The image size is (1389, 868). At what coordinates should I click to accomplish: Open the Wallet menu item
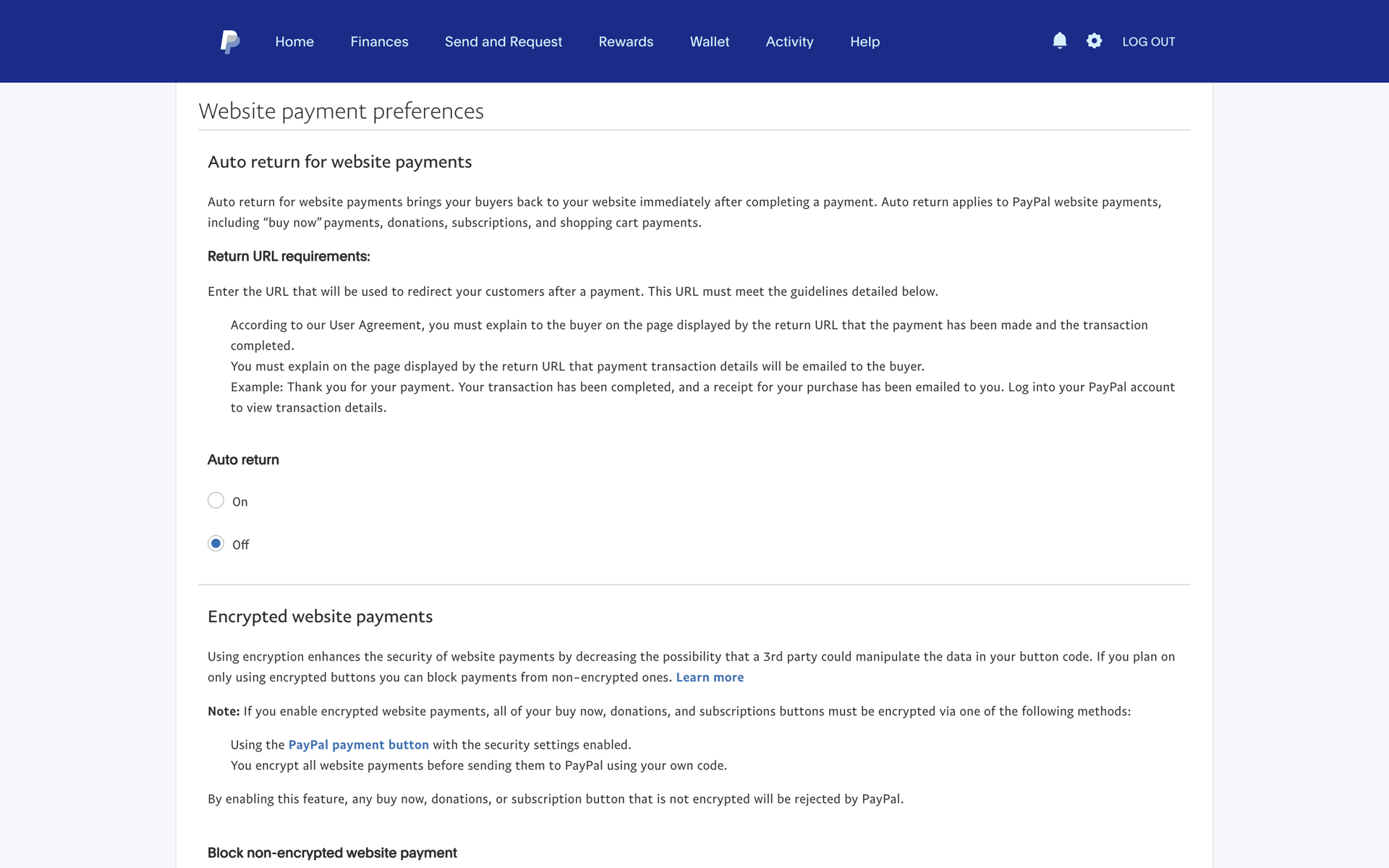point(710,42)
